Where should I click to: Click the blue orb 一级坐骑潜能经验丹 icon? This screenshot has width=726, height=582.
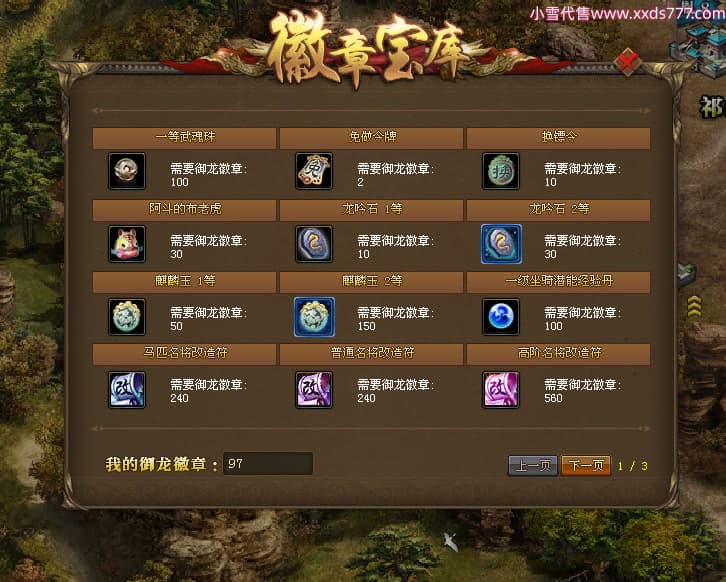[501, 317]
